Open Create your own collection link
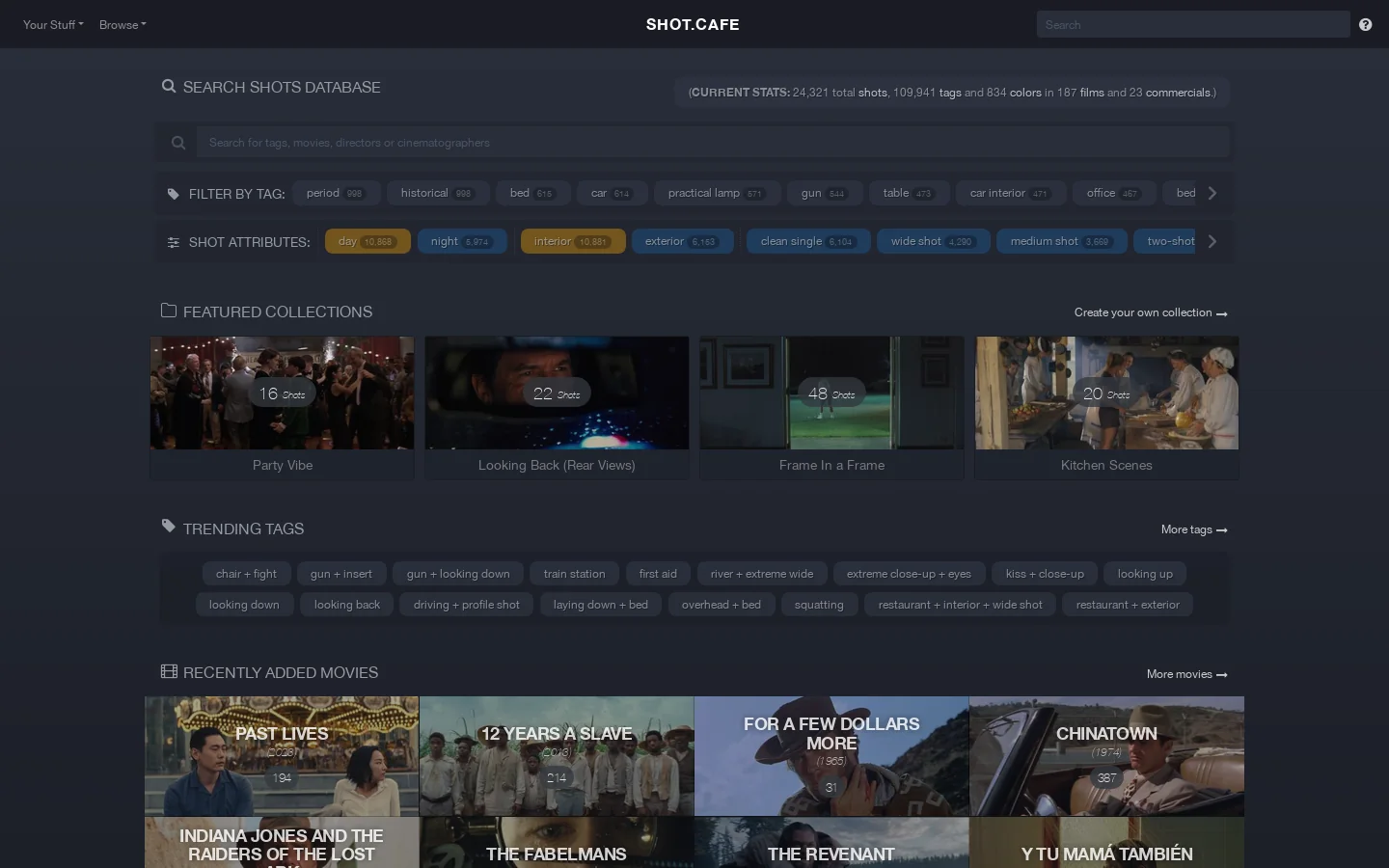 pos(1151,312)
